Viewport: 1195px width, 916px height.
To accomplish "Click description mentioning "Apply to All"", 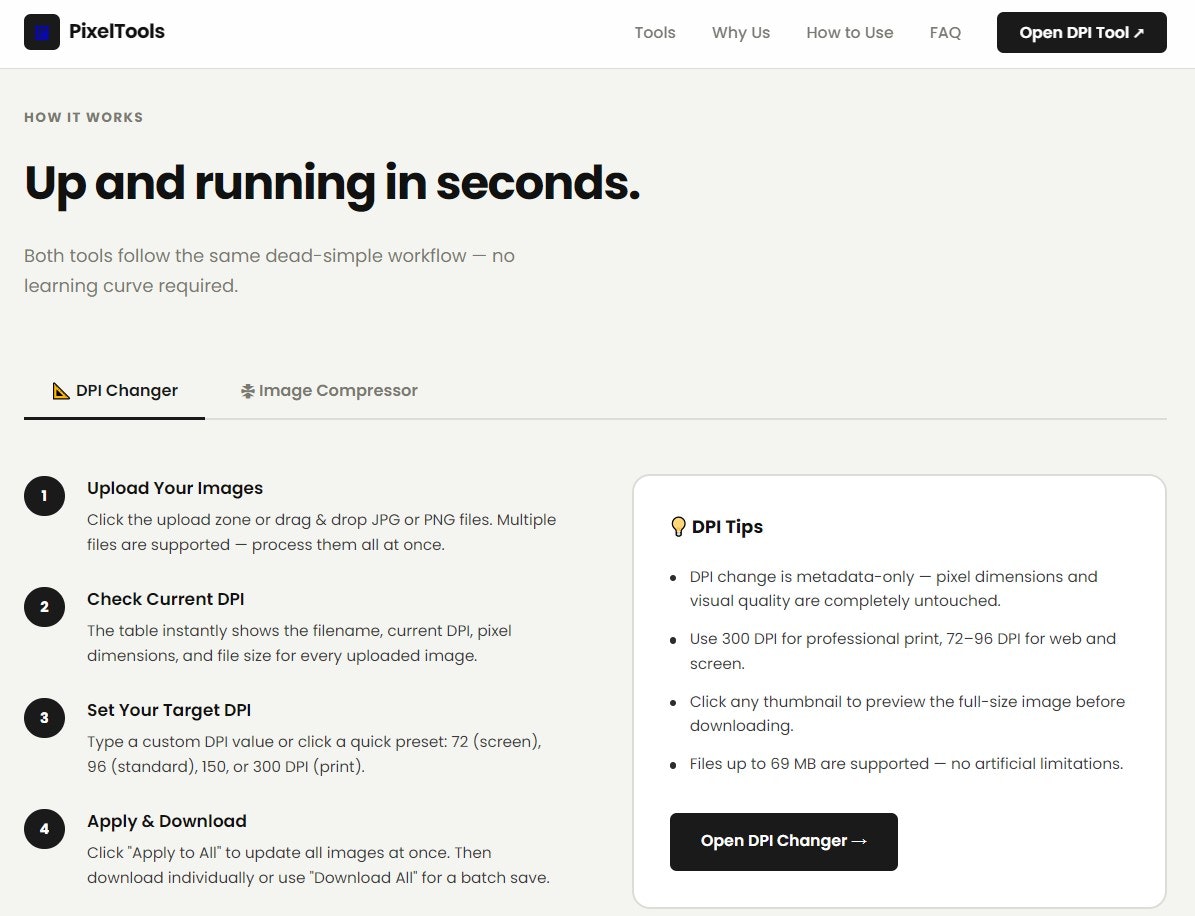I will tap(318, 865).
